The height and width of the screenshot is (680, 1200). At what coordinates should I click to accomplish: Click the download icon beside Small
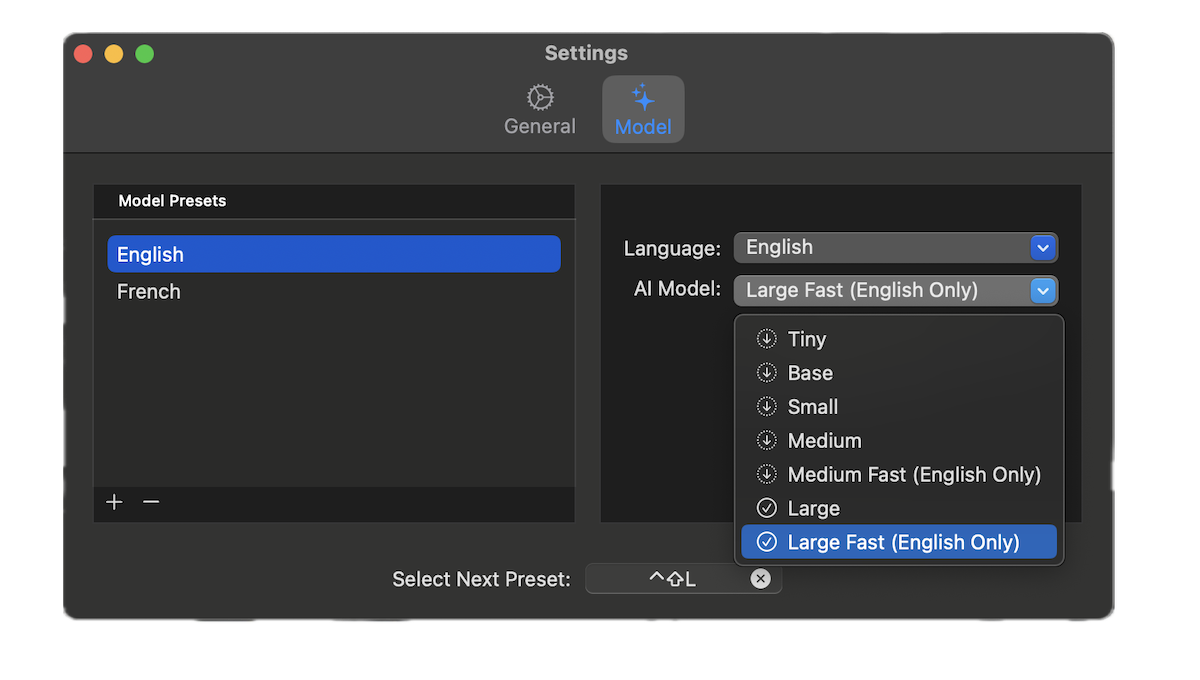click(x=767, y=407)
